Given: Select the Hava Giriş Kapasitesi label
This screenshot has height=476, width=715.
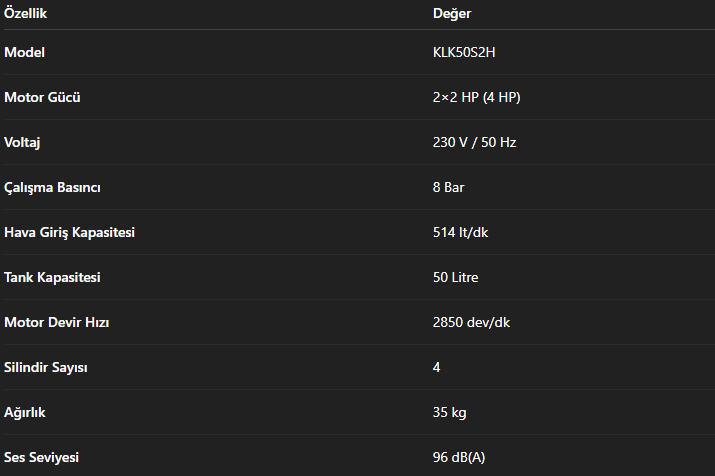Looking at the screenshot, I should 69,232.
